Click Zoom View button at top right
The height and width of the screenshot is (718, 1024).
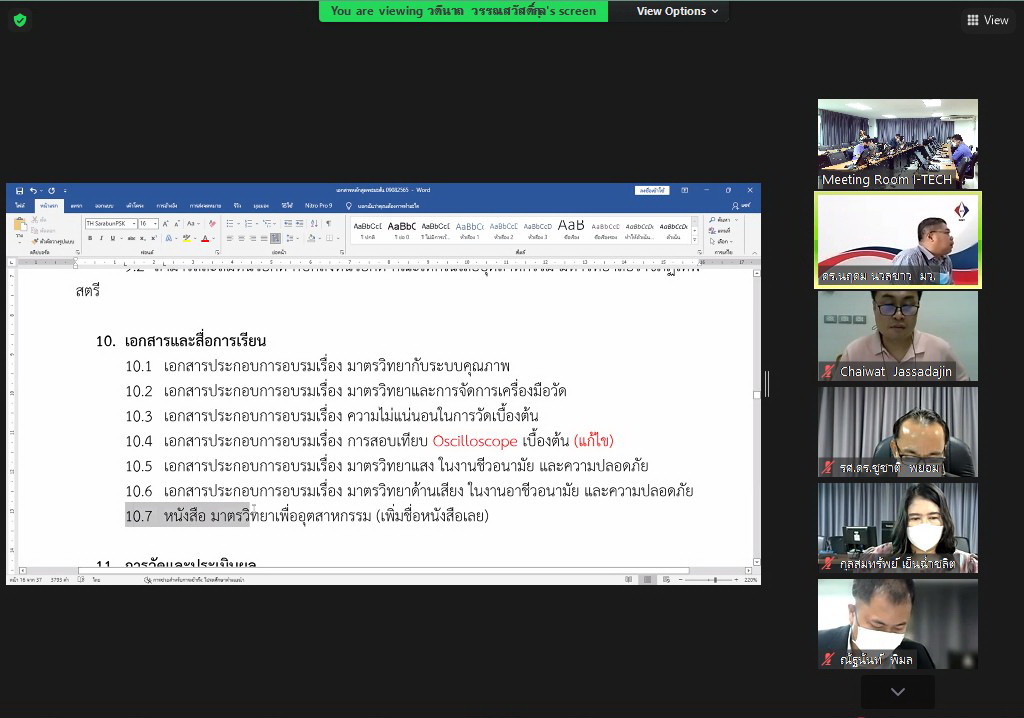click(987, 20)
